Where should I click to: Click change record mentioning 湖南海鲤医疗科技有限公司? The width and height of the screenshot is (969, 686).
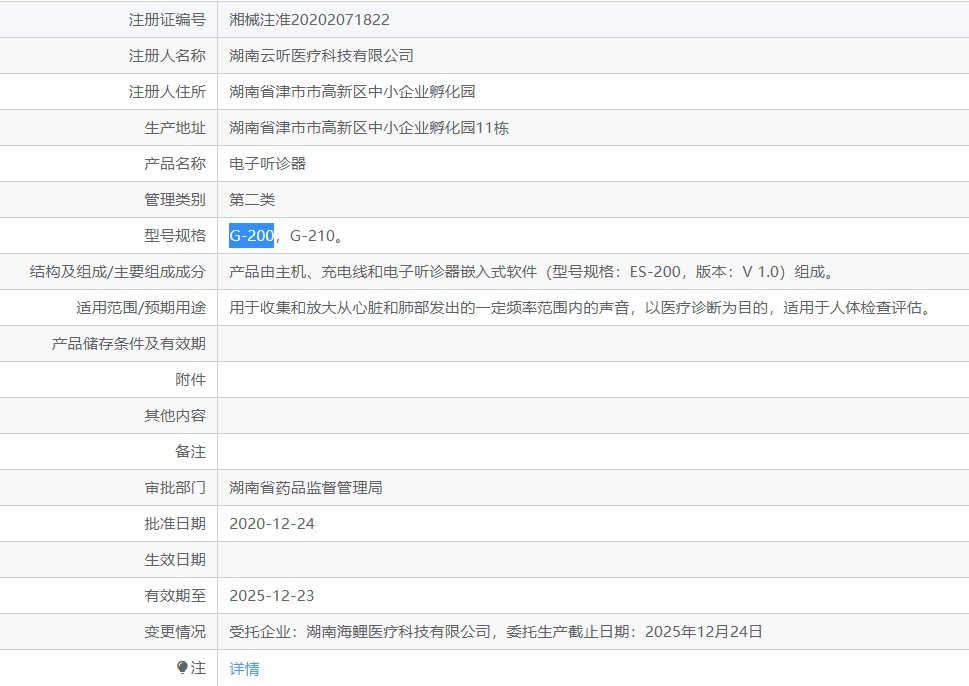[x=496, y=632]
